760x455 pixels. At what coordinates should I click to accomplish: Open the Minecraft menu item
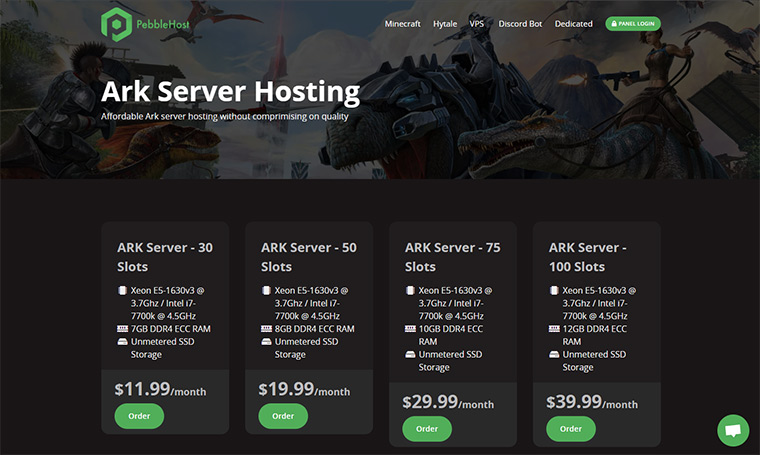[402, 24]
